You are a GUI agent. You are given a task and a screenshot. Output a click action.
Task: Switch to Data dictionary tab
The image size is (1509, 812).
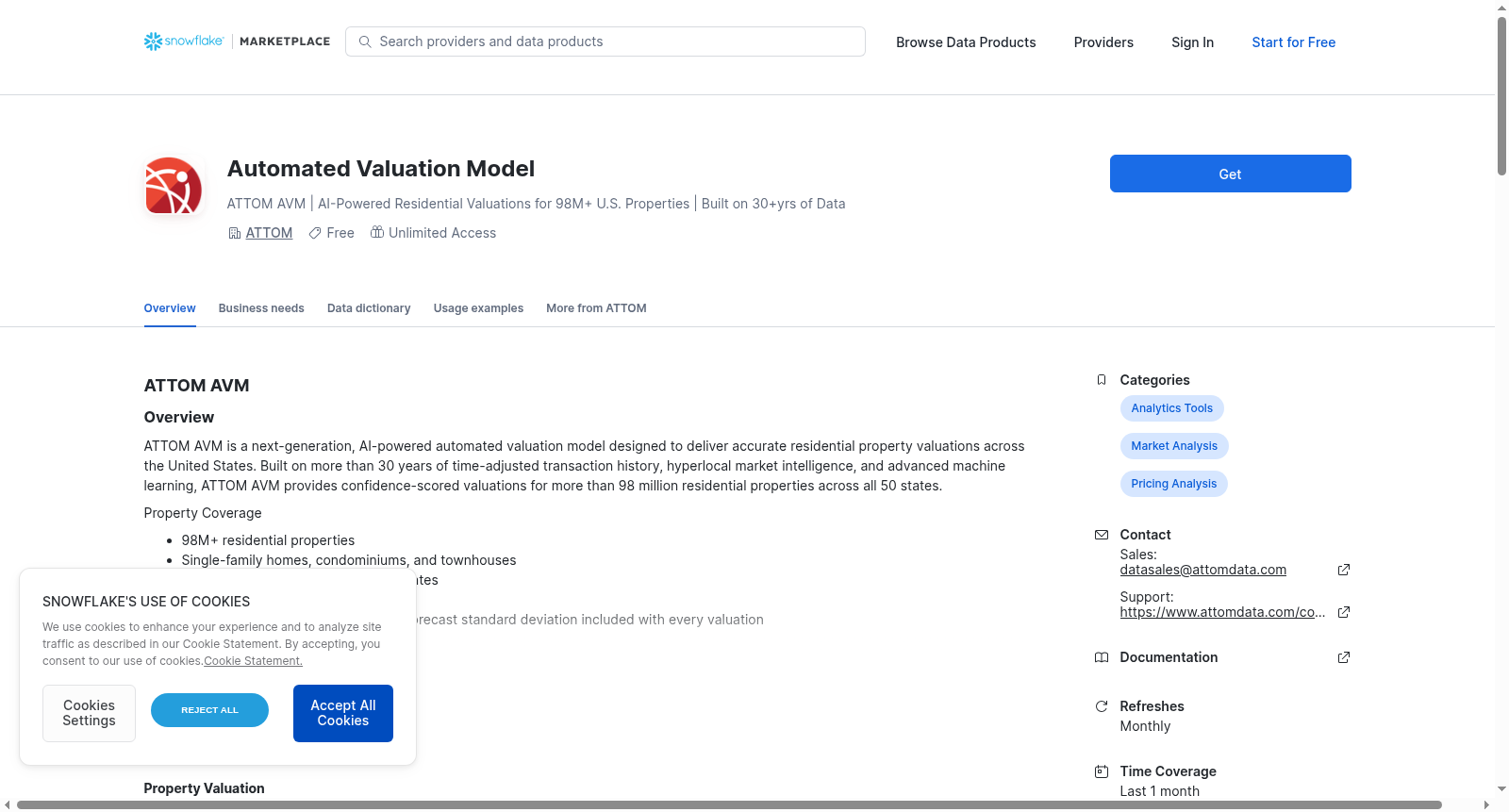tap(369, 308)
